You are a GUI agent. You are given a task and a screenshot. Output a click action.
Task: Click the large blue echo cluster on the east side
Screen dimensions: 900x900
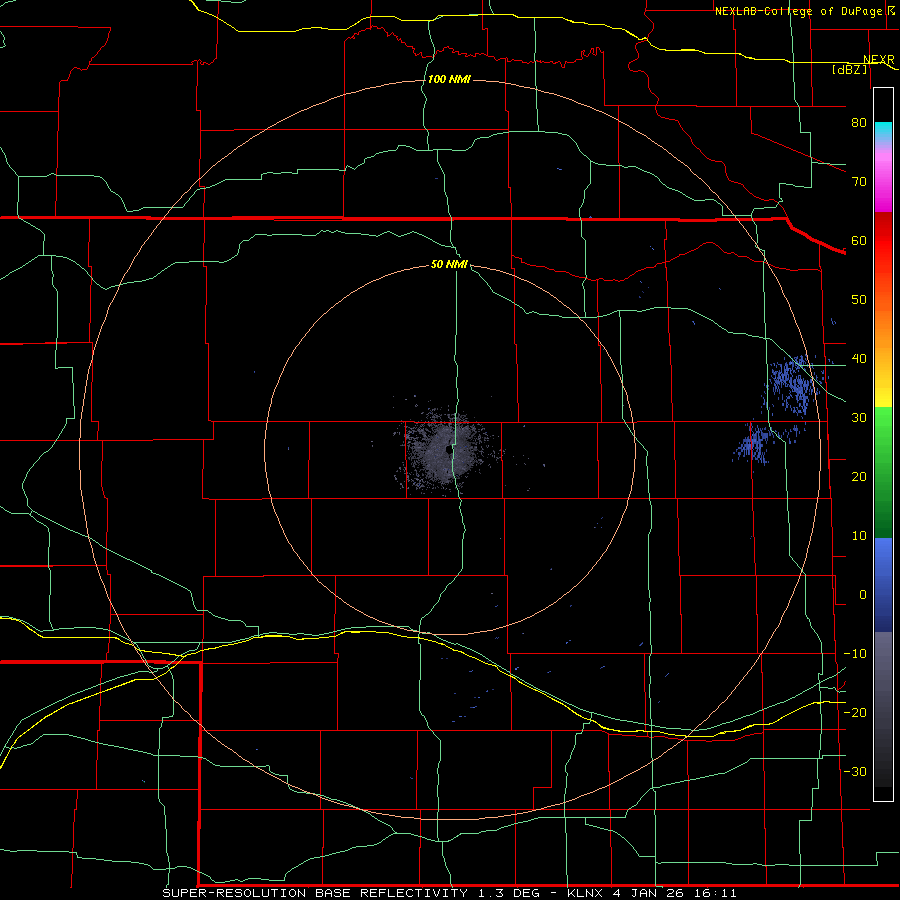[x=793, y=385]
